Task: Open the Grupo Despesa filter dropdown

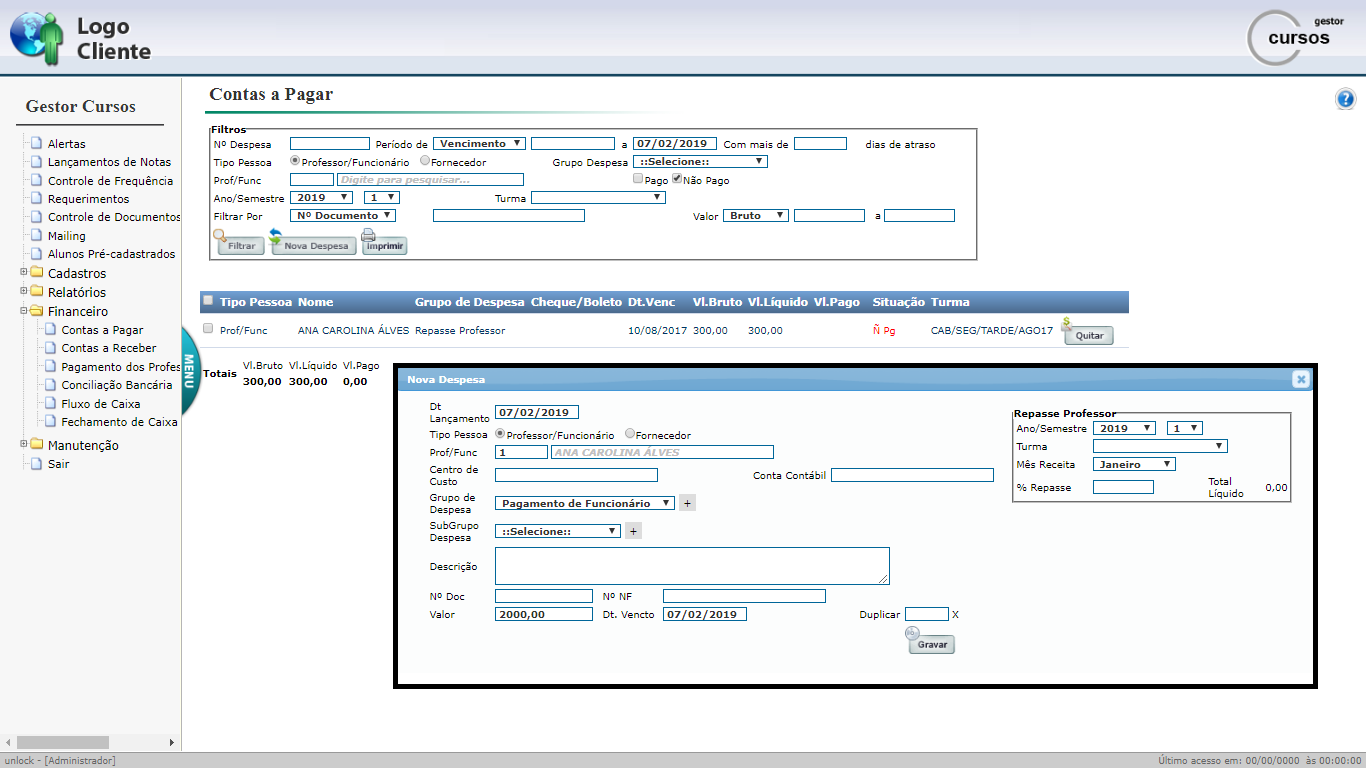Action: tap(700, 162)
